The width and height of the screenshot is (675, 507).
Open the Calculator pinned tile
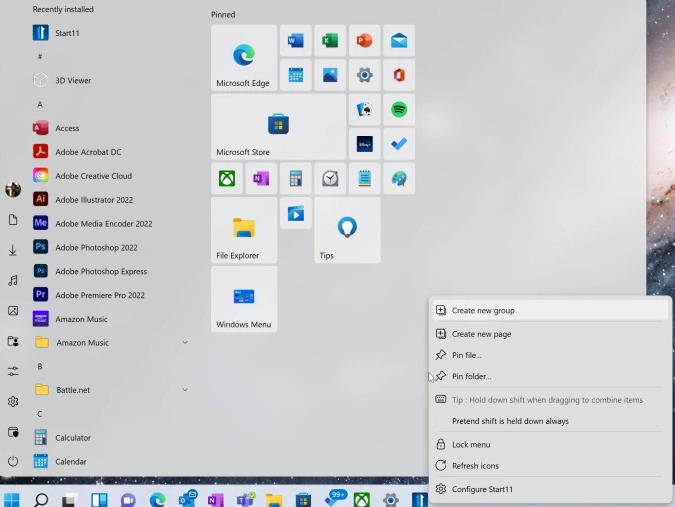[x=296, y=178]
